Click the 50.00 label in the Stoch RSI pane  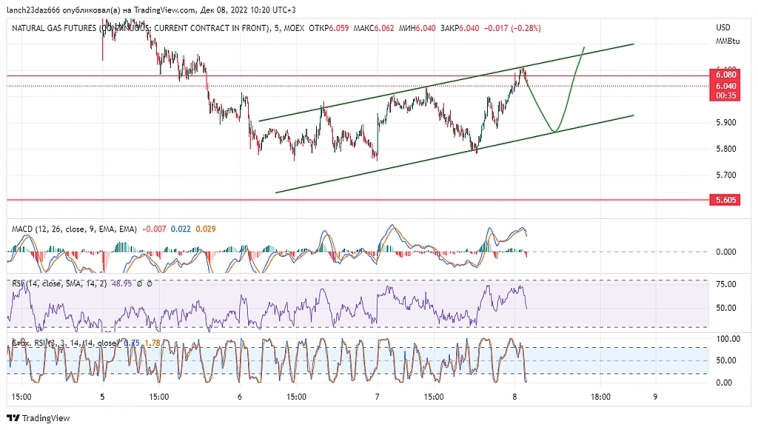point(726,360)
